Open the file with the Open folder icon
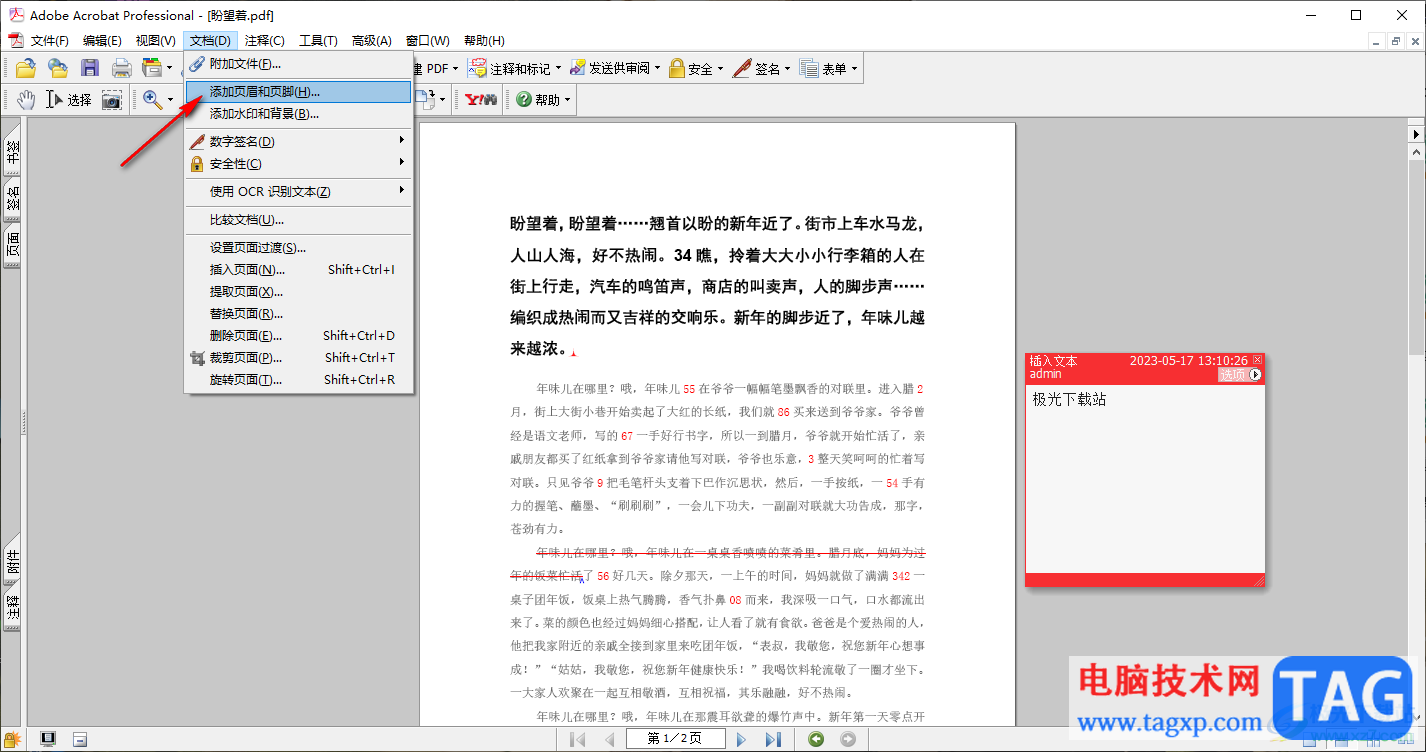Viewport: 1426px width, 752px height. click(25, 68)
